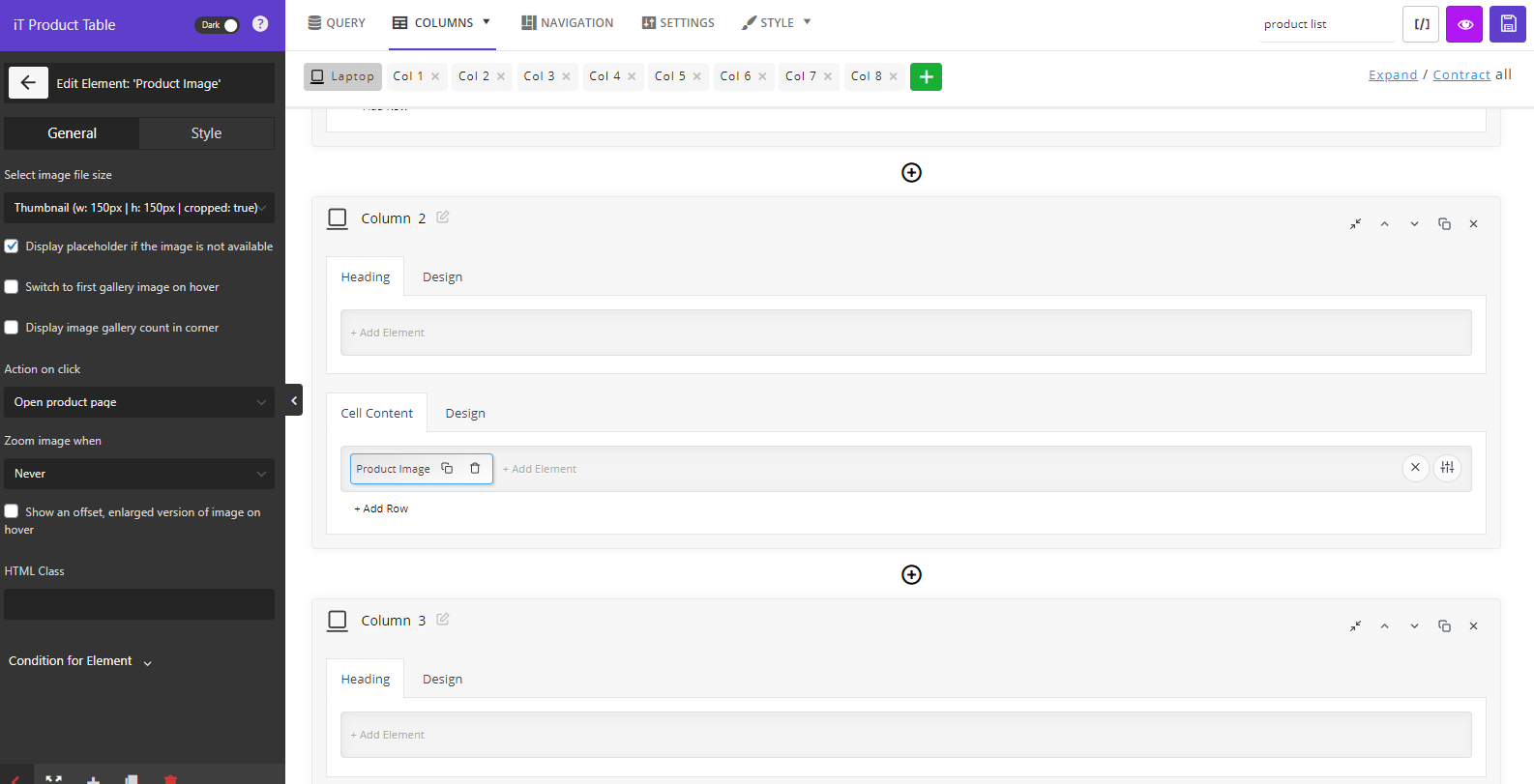Select the Column 3 checkbox icon
The width and height of the screenshot is (1534, 784).
(x=338, y=621)
